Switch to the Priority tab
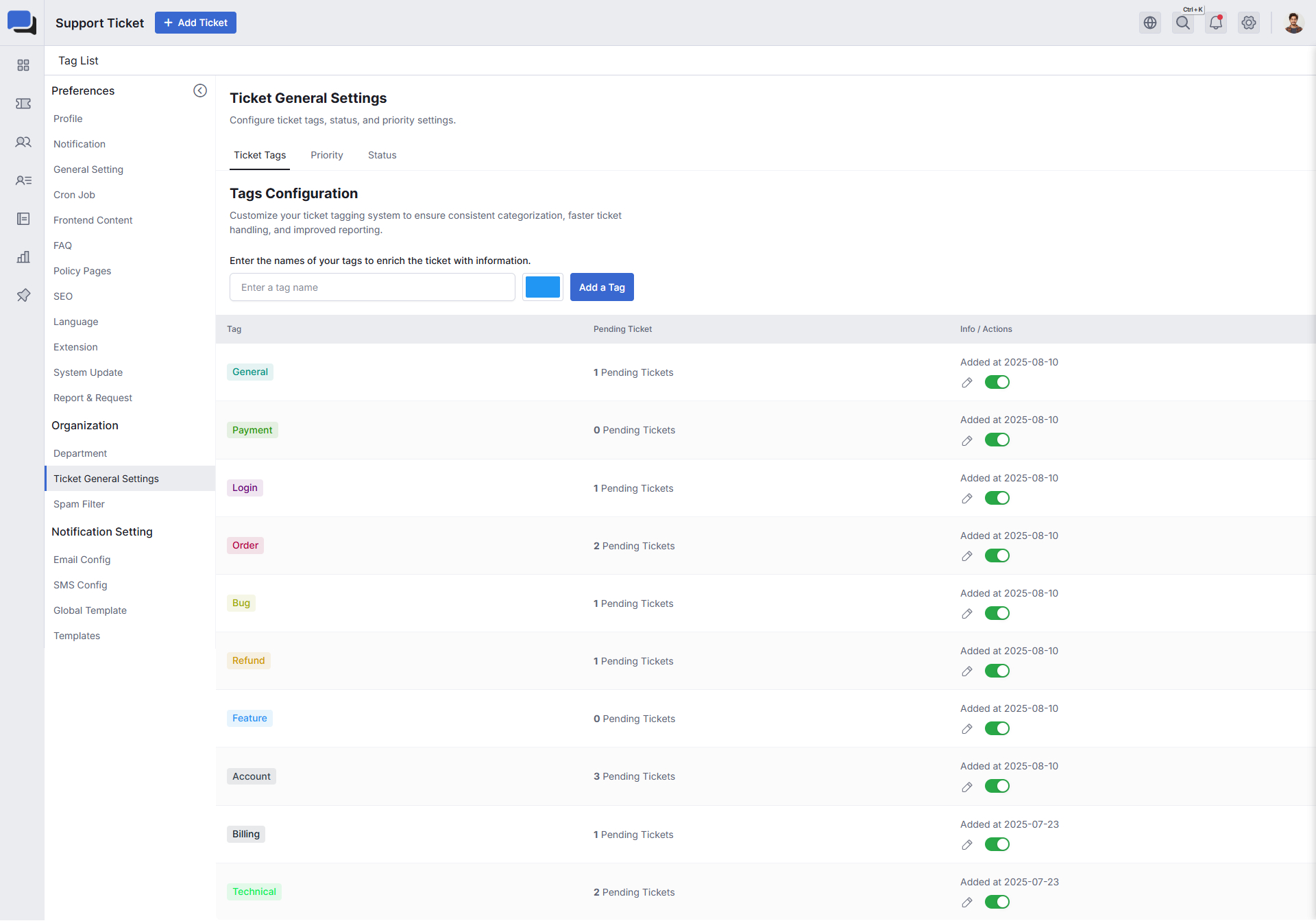Viewport: 1316px width, 921px height. click(326, 155)
